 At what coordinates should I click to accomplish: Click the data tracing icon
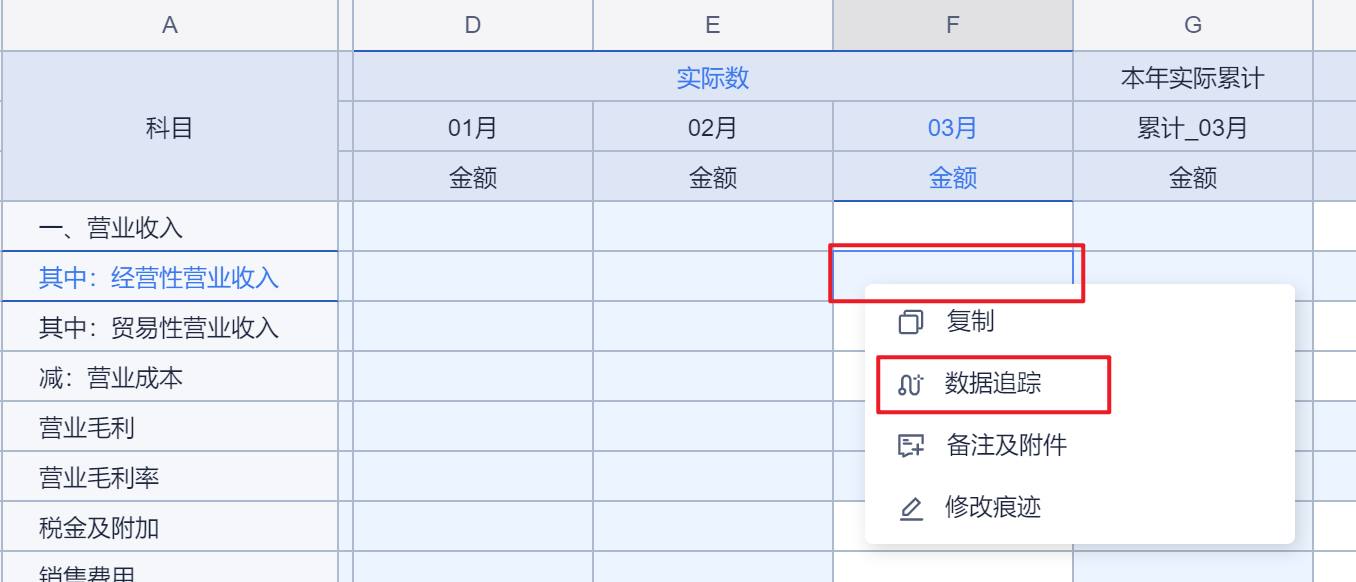coord(910,384)
